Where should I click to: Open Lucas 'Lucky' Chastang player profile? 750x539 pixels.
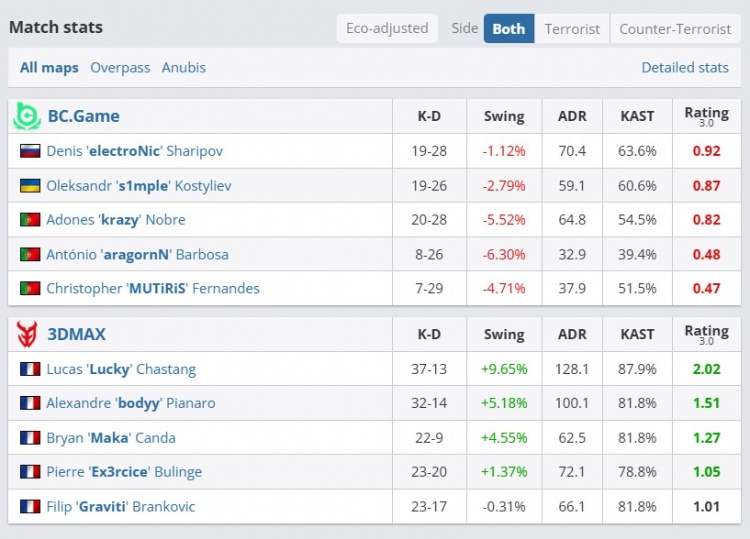click(121, 369)
